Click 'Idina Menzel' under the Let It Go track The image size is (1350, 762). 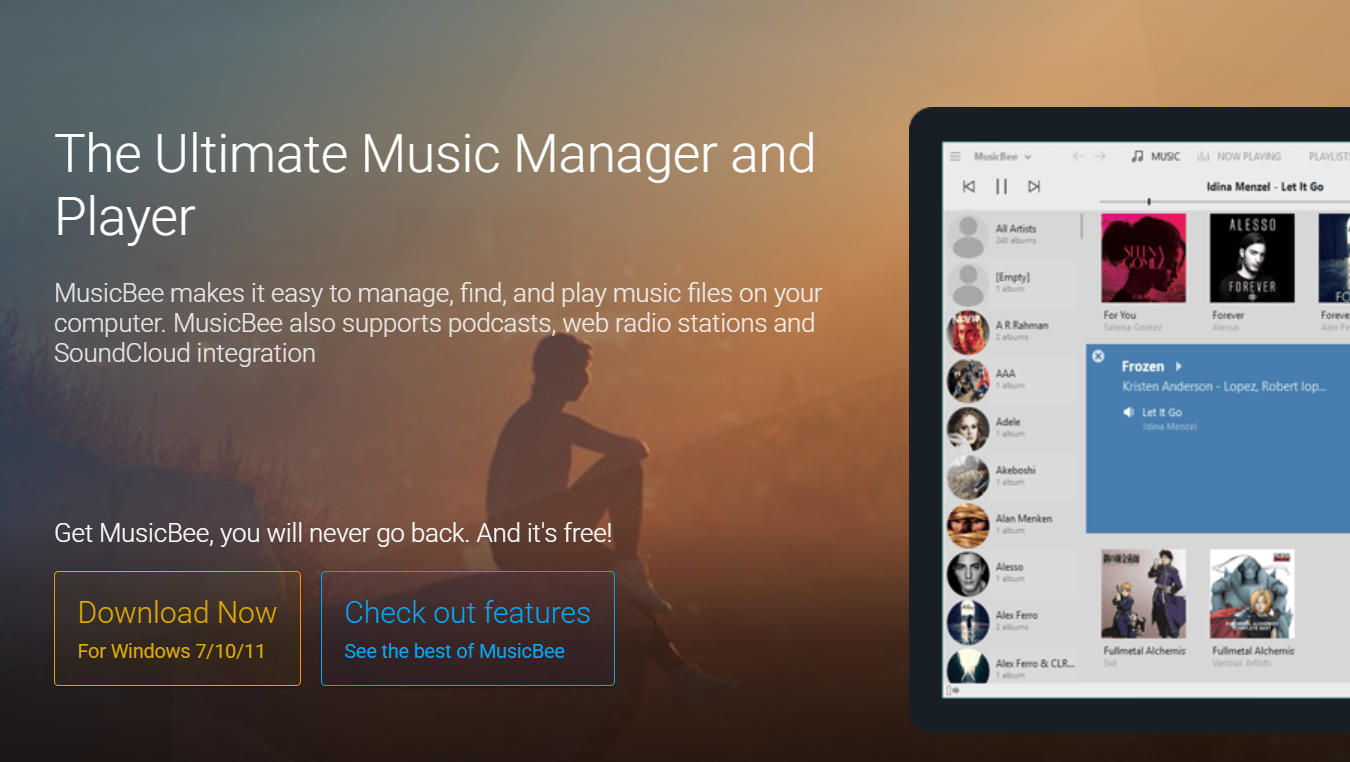point(1169,427)
